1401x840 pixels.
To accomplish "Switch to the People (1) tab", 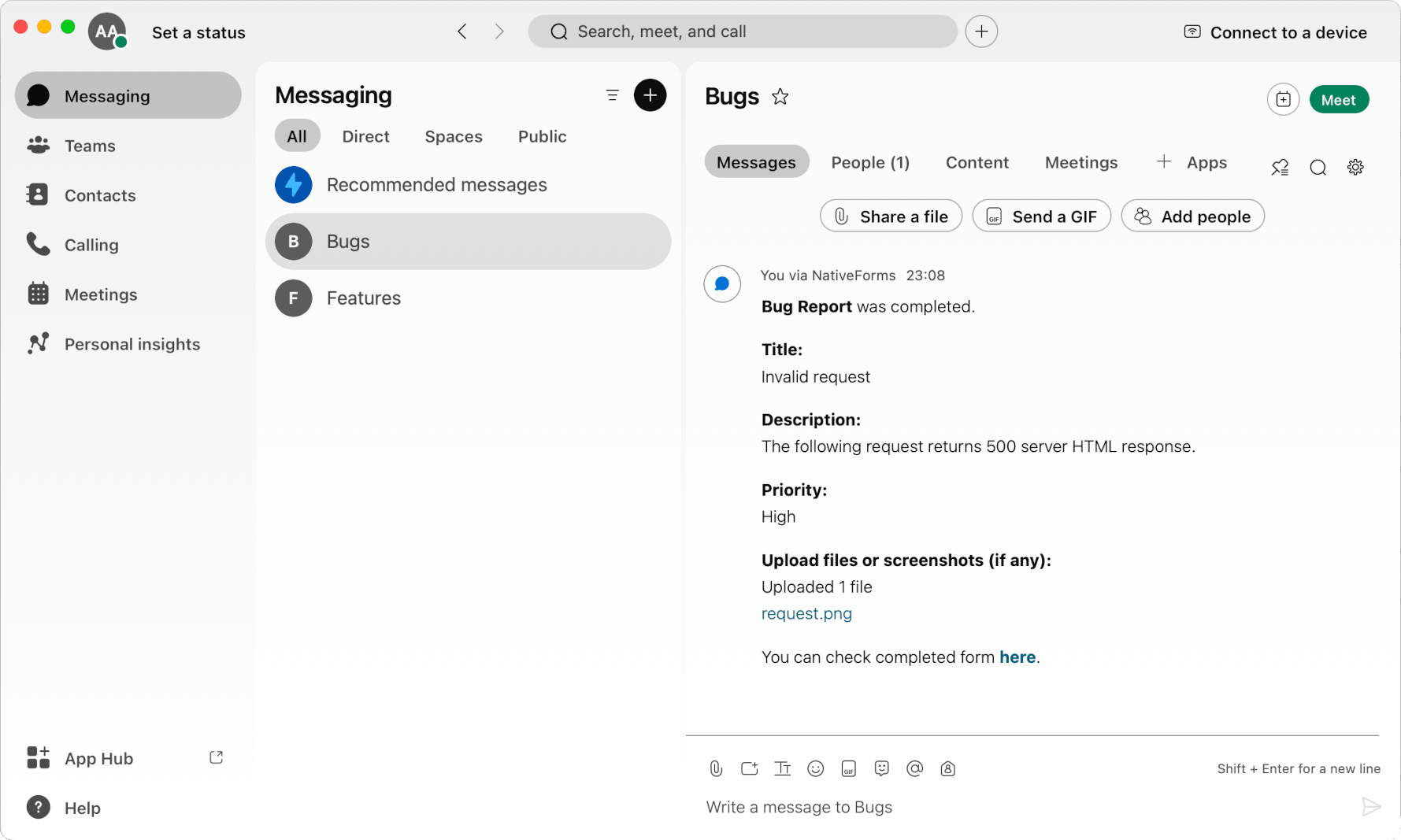I will coord(870,162).
